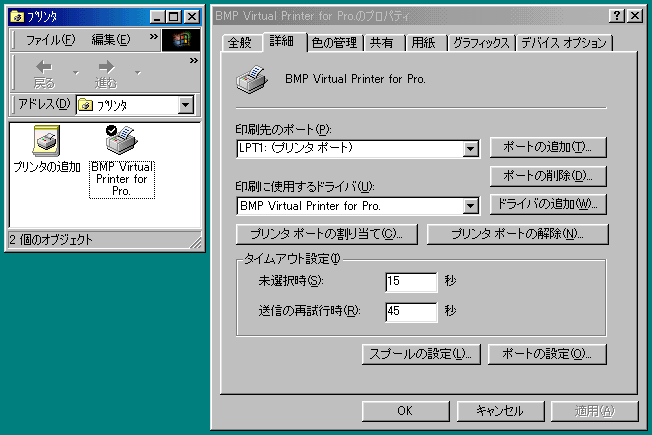
Task: Maximize the プリンタ window
Action: (173, 17)
